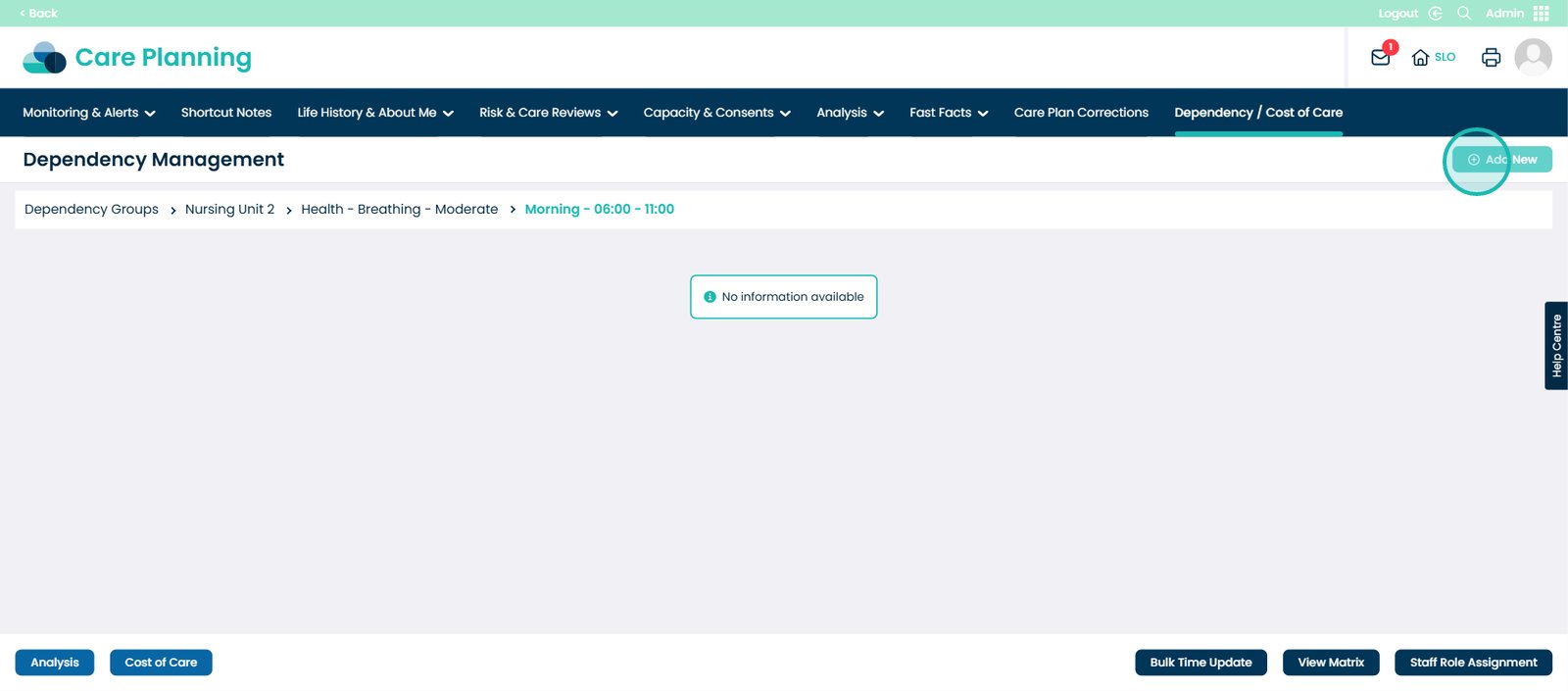Click the Add New button
The height and width of the screenshot is (691, 1568).
point(1501,160)
